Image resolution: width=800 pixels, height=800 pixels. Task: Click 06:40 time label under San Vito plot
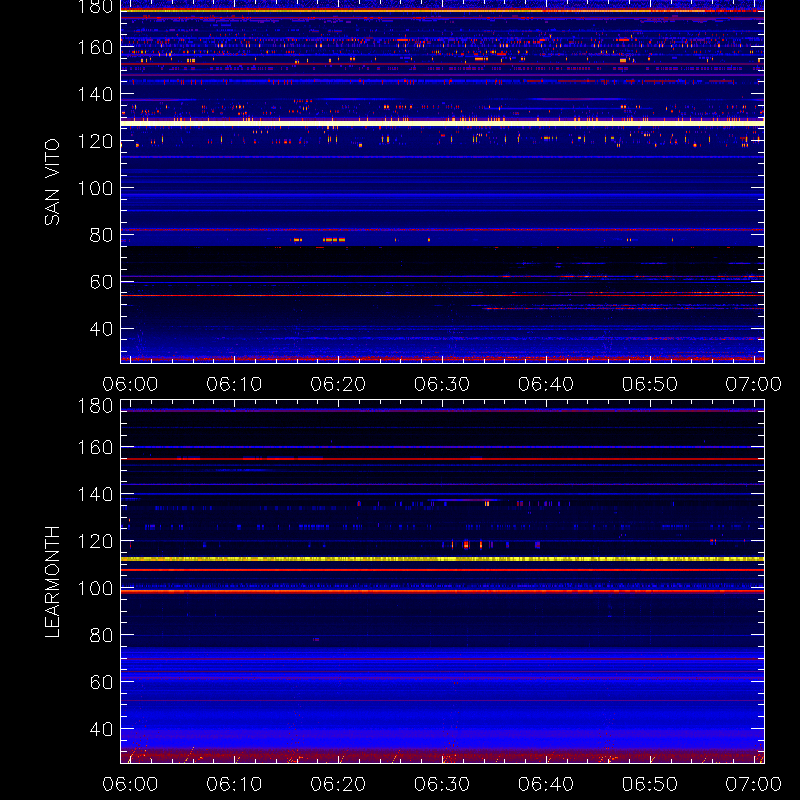click(546, 384)
